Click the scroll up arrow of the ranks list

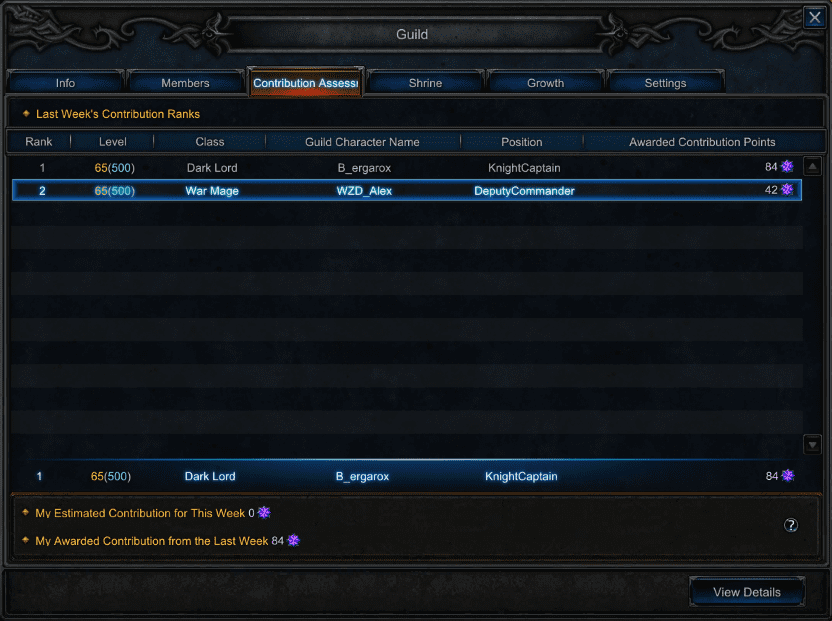[812, 167]
